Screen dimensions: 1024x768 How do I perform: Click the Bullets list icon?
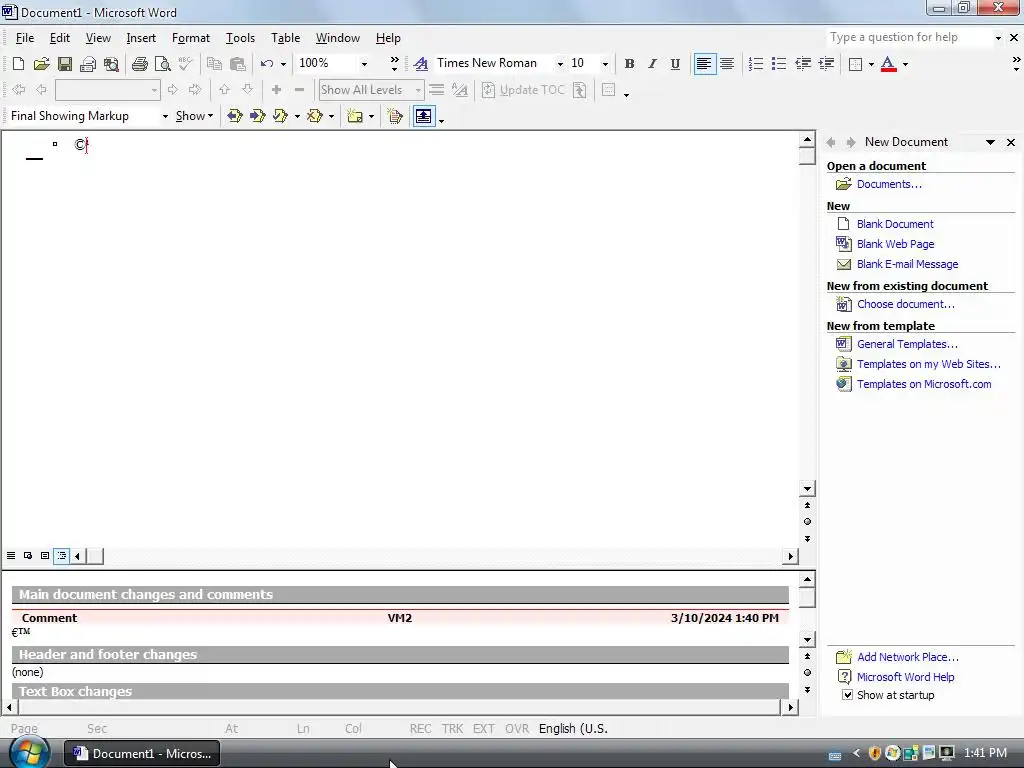(x=778, y=63)
